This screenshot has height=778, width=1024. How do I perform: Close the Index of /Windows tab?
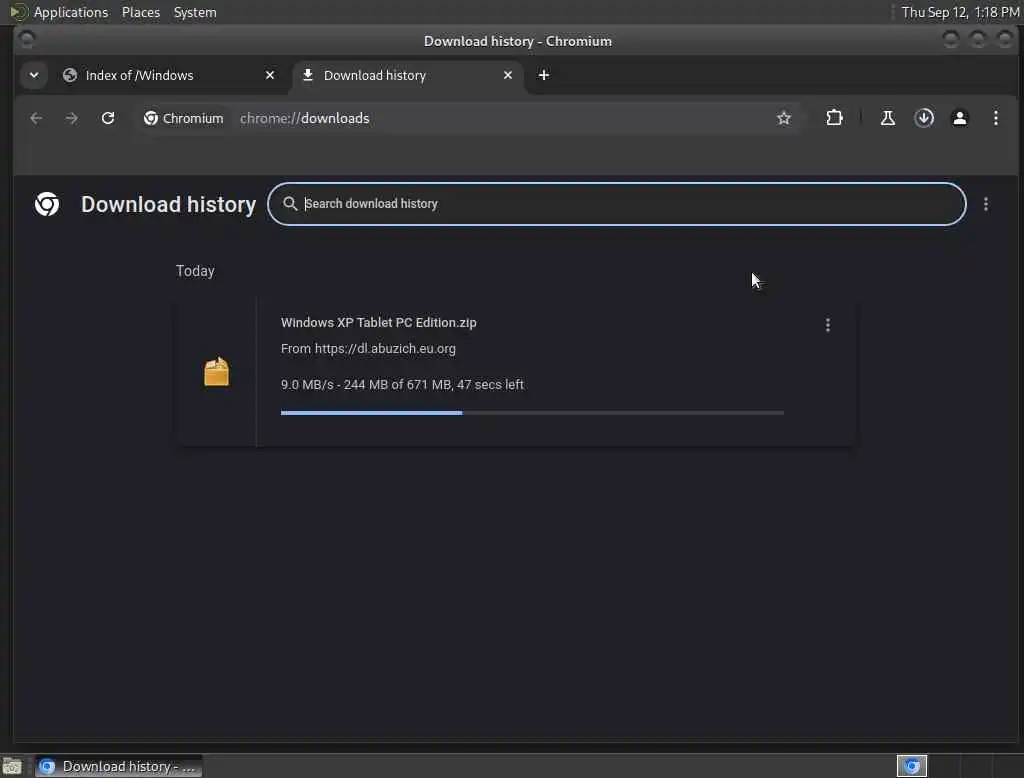[x=270, y=75]
